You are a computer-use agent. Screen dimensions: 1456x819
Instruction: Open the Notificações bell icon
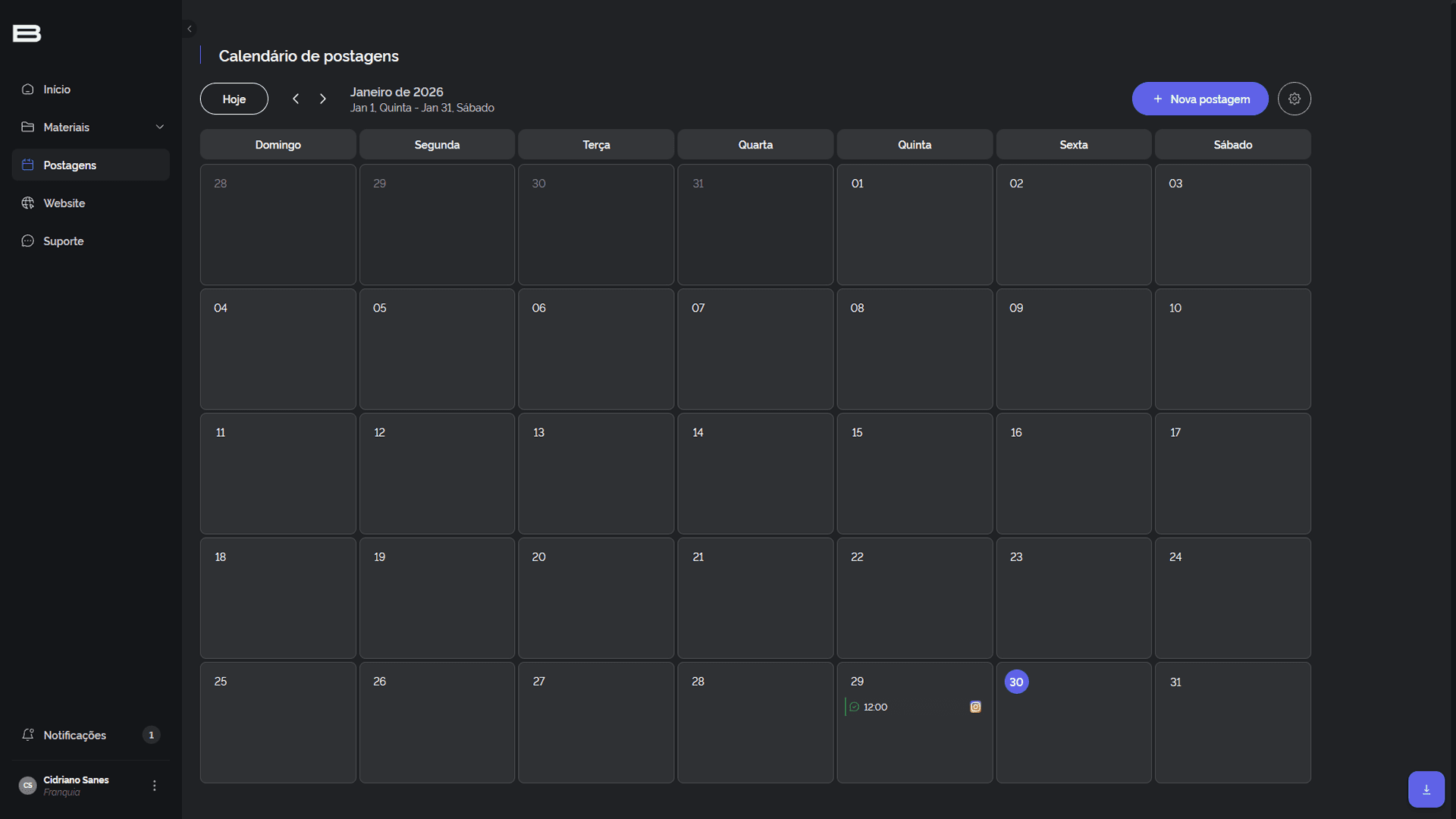(28, 735)
